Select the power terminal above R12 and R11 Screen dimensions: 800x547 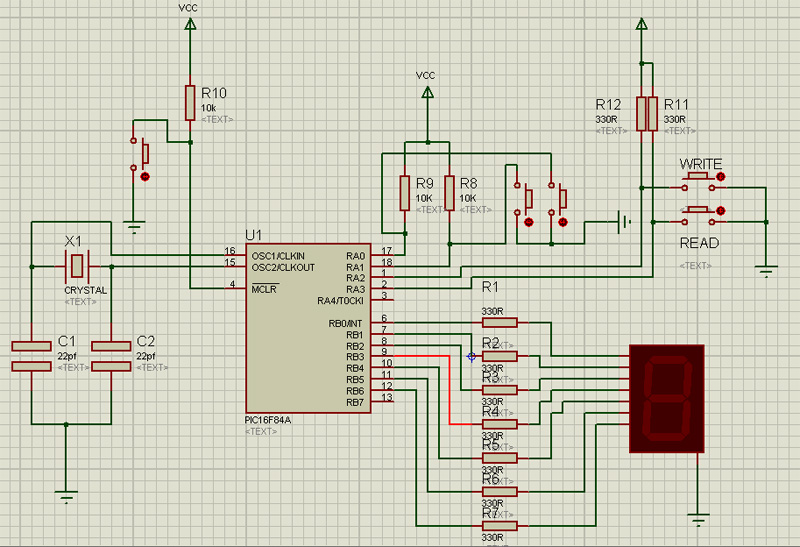tap(642, 24)
